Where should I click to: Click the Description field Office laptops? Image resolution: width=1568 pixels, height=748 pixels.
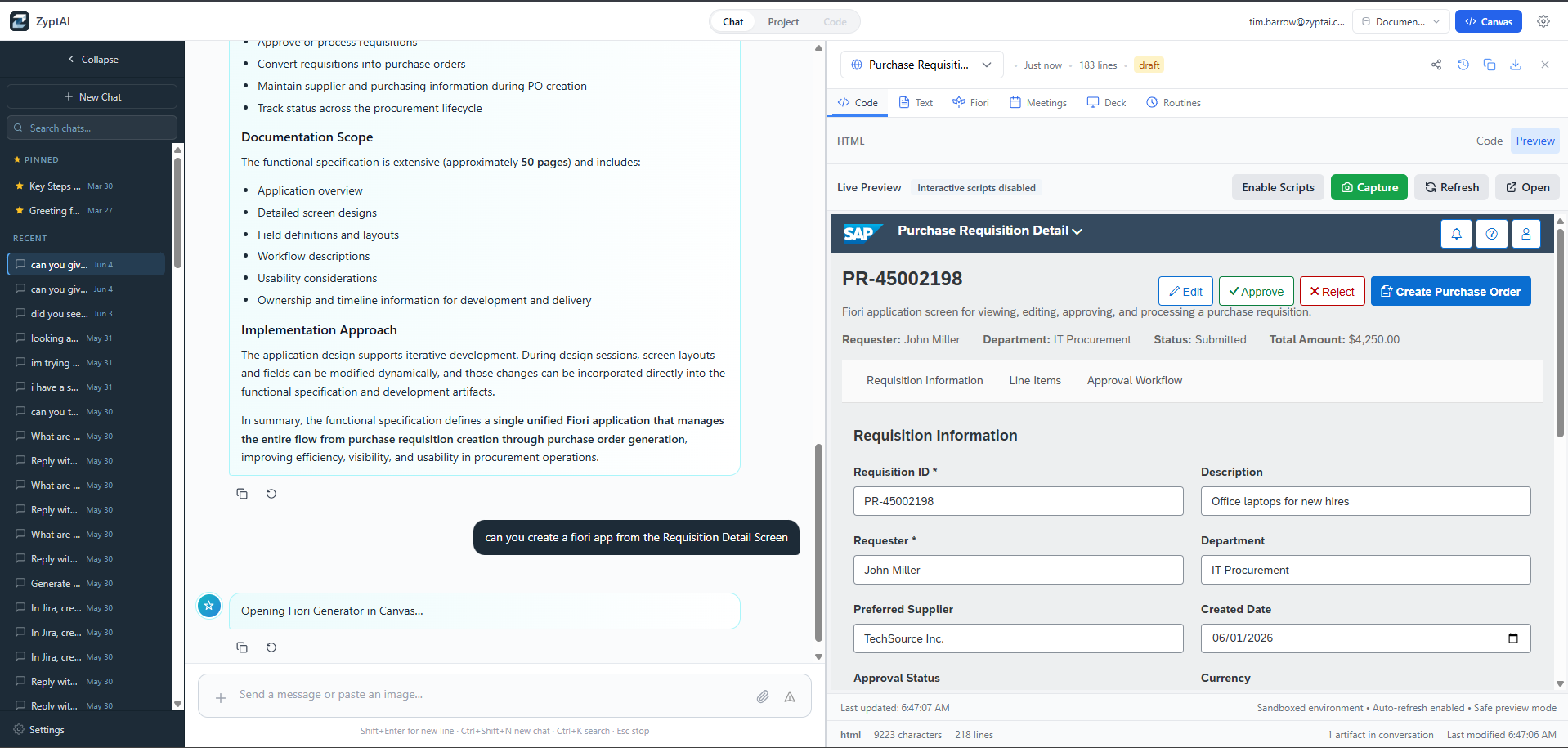click(x=1365, y=501)
